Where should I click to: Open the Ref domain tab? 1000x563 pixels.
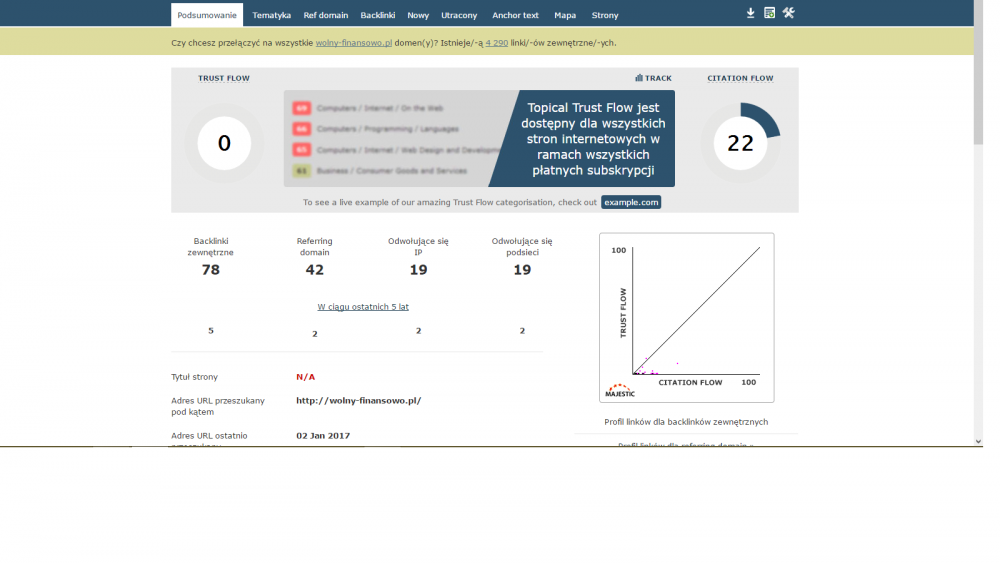click(x=325, y=15)
